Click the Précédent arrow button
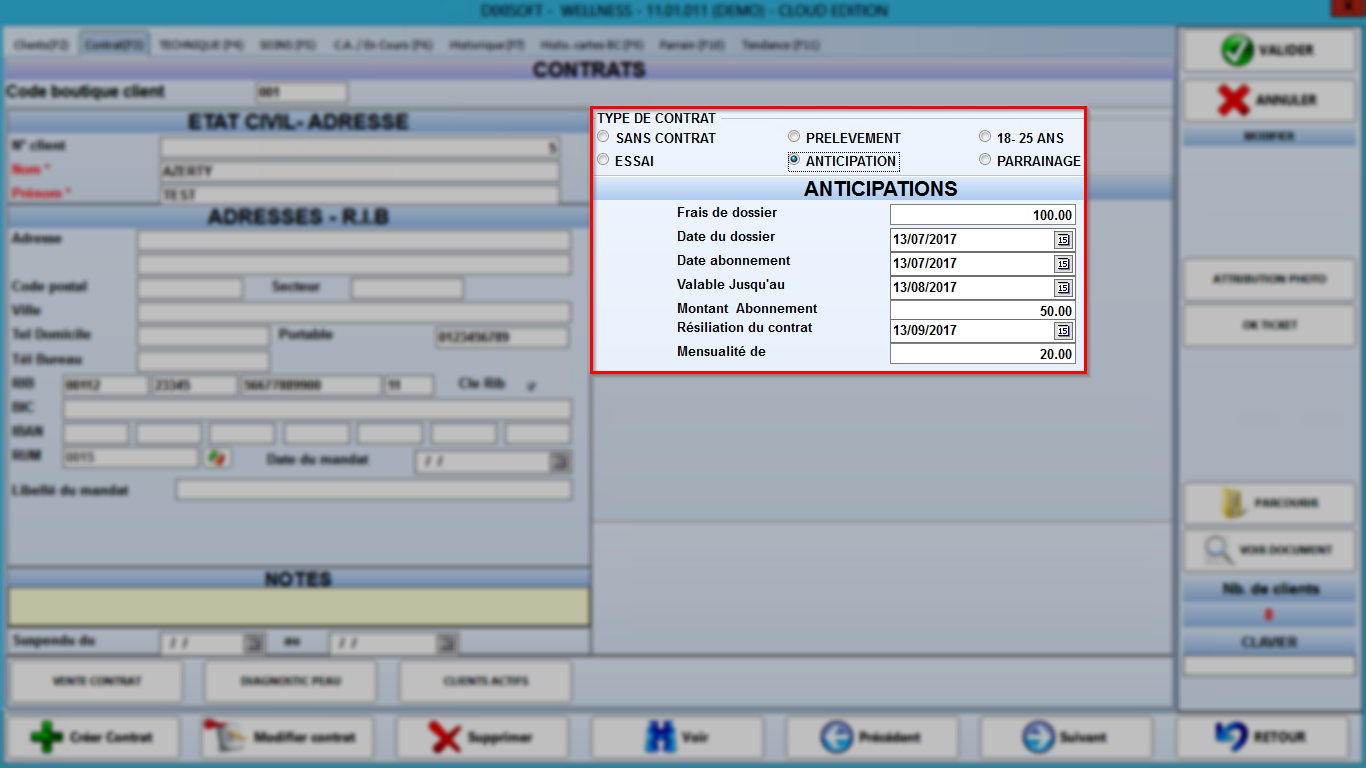The height and width of the screenshot is (768, 1366). point(871,737)
